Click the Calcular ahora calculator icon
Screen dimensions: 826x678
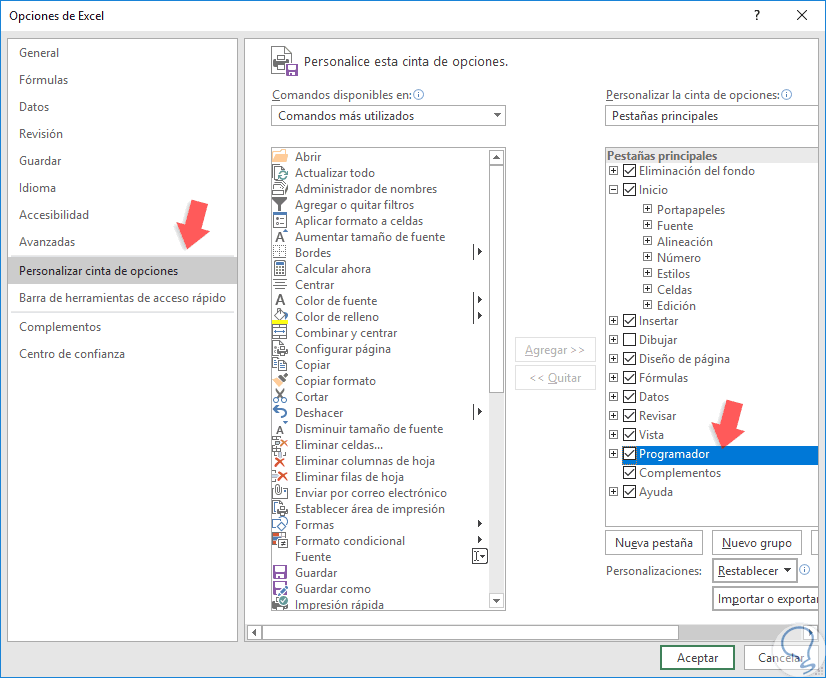point(280,269)
